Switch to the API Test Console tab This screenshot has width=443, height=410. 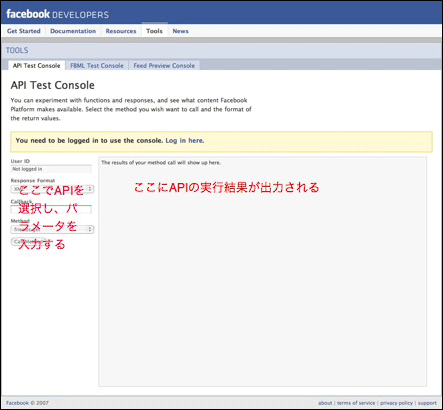(x=37, y=65)
